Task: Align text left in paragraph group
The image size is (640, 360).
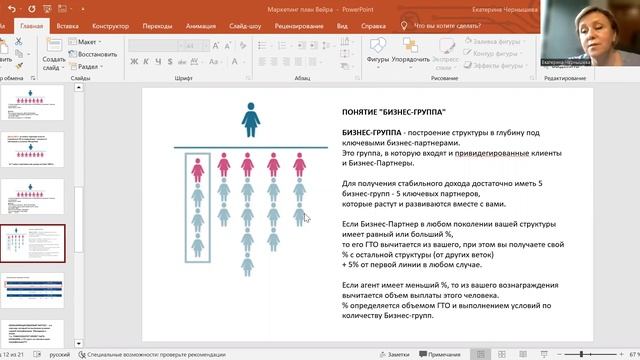Action: [x=262, y=62]
